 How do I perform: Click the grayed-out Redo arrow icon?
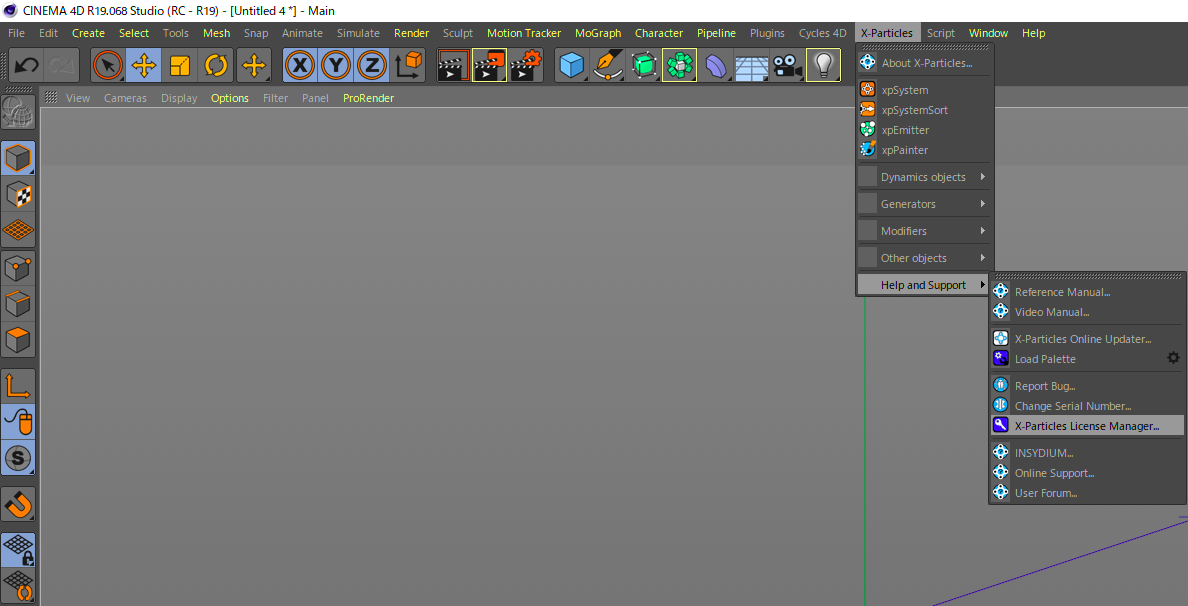click(x=61, y=65)
